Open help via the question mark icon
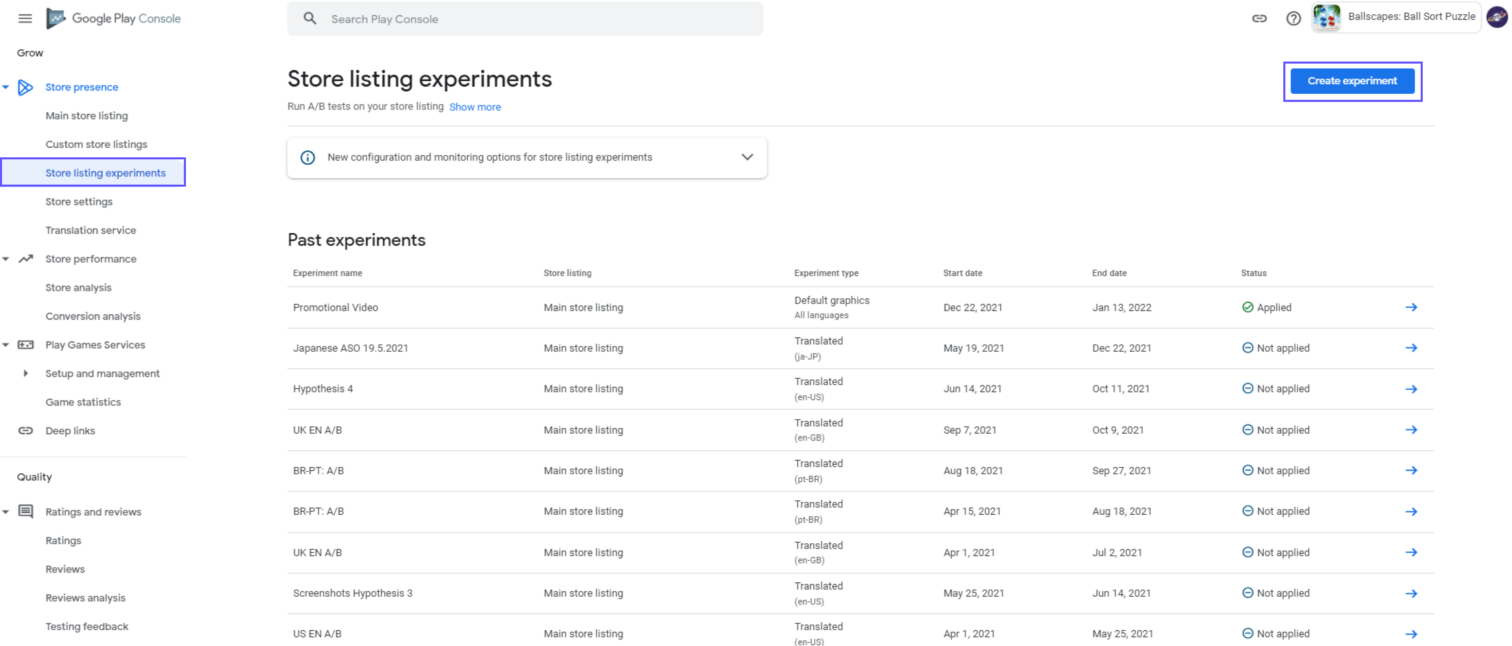The width and height of the screenshot is (1512, 646). coord(1293,18)
